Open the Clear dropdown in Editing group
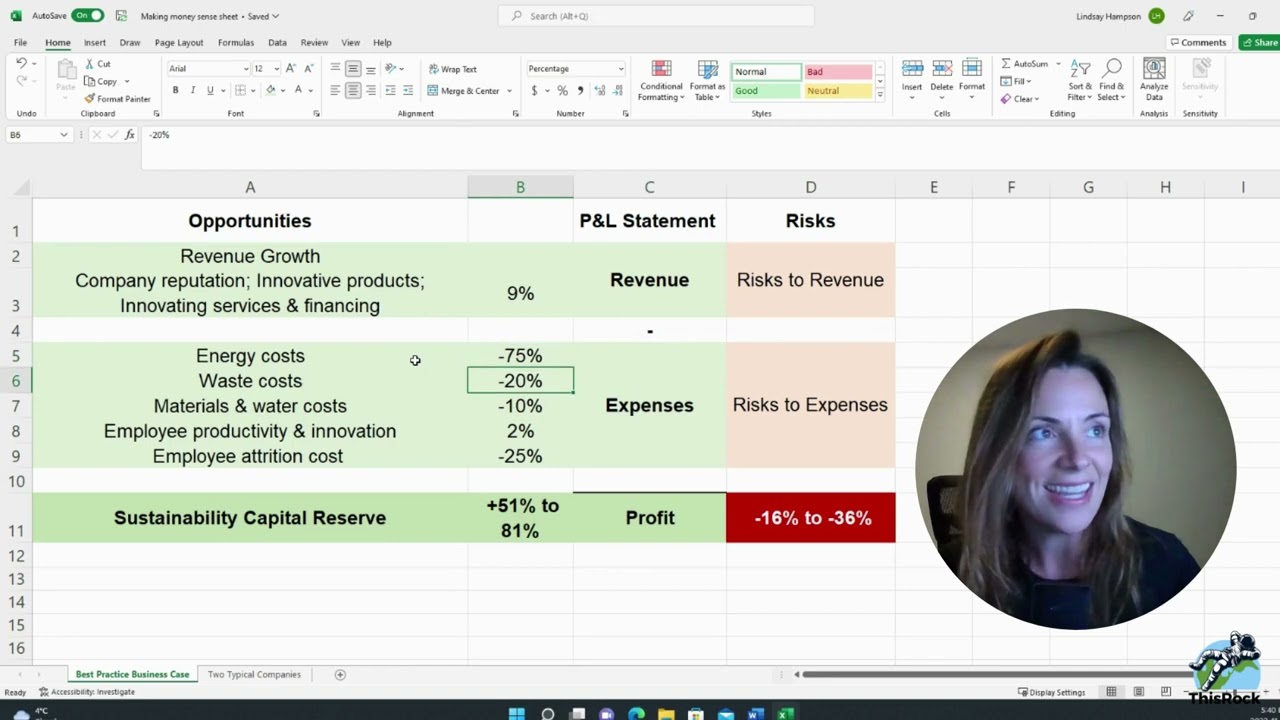The image size is (1280, 720). pyautogui.click(x=1020, y=99)
